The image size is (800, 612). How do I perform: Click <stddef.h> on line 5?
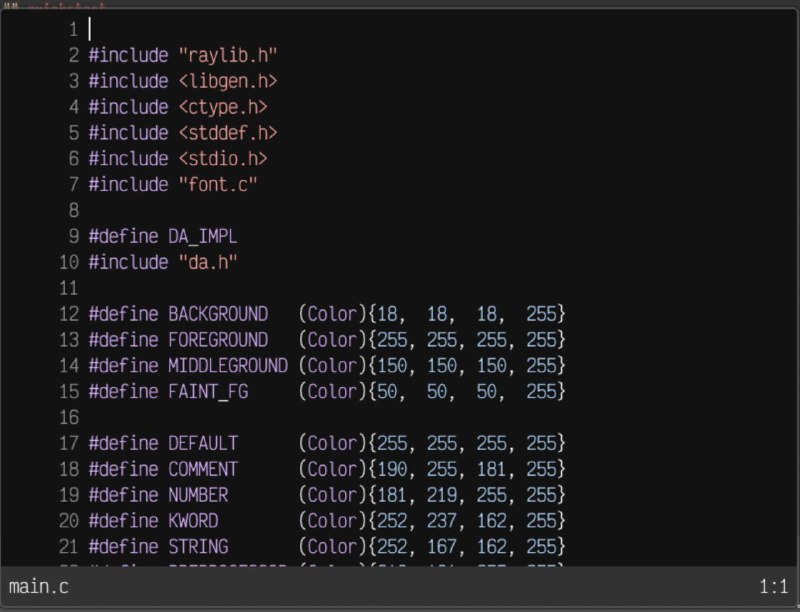(x=228, y=133)
